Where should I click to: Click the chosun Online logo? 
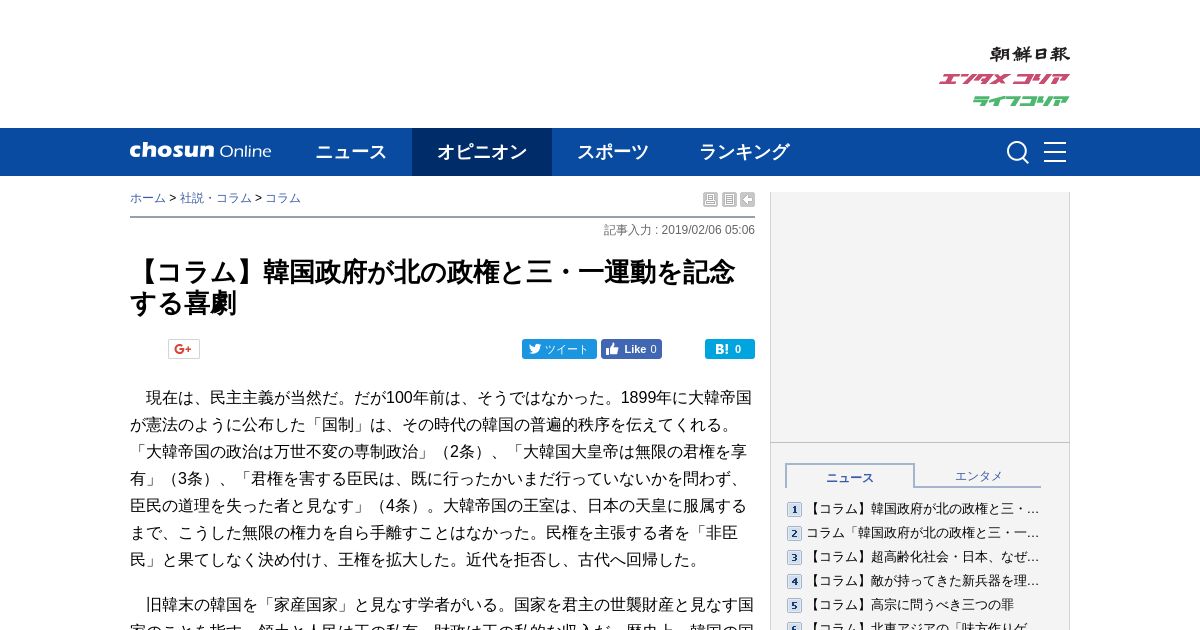point(200,151)
